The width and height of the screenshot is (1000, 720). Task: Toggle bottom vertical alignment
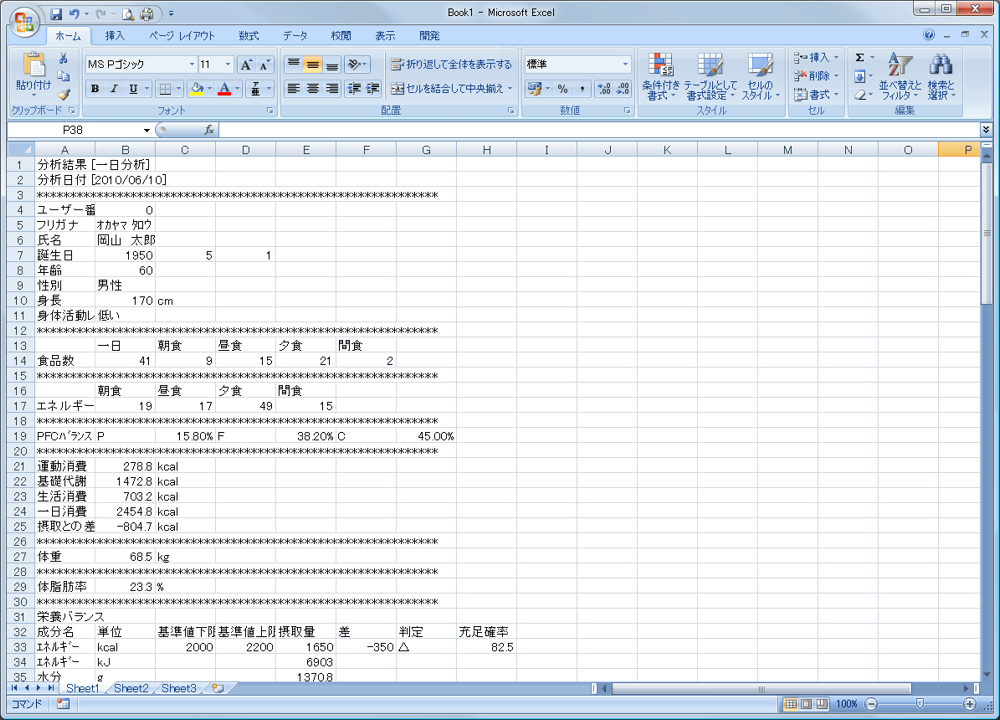tap(332, 64)
